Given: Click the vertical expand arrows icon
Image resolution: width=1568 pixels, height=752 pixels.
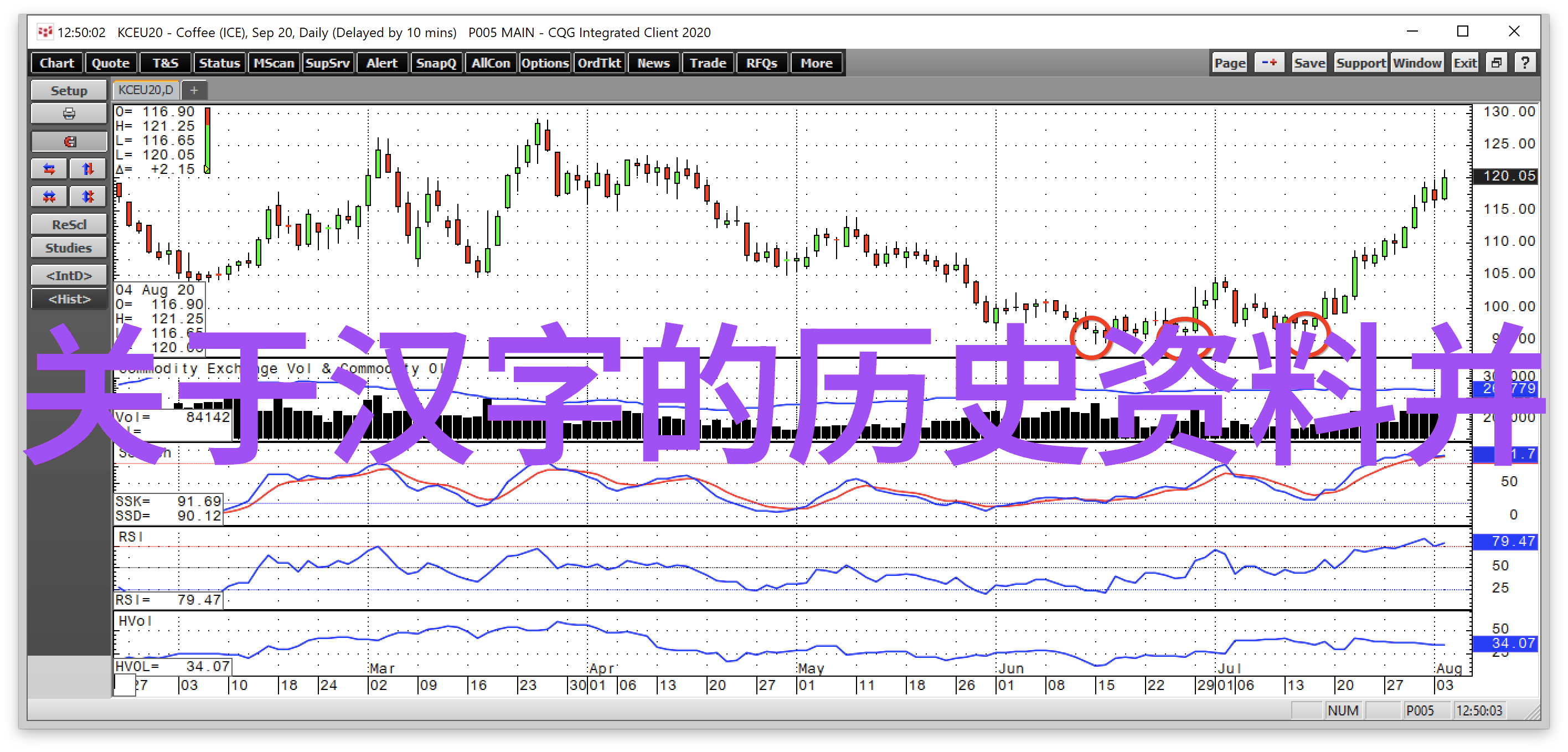Looking at the screenshot, I should [88, 169].
